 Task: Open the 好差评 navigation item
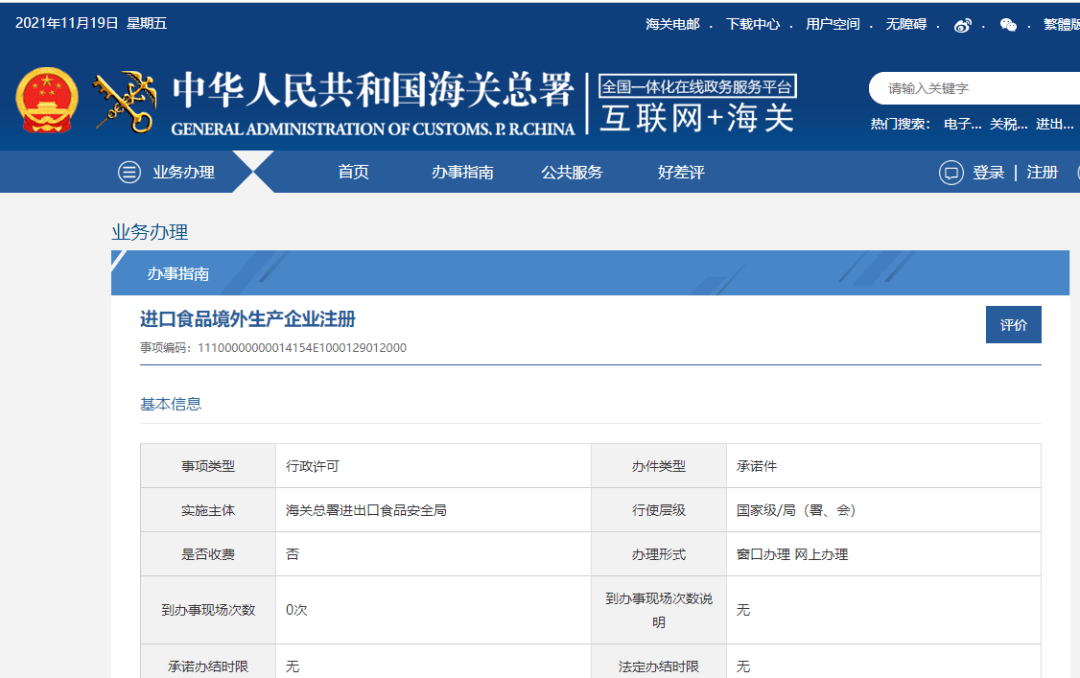coord(681,172)
